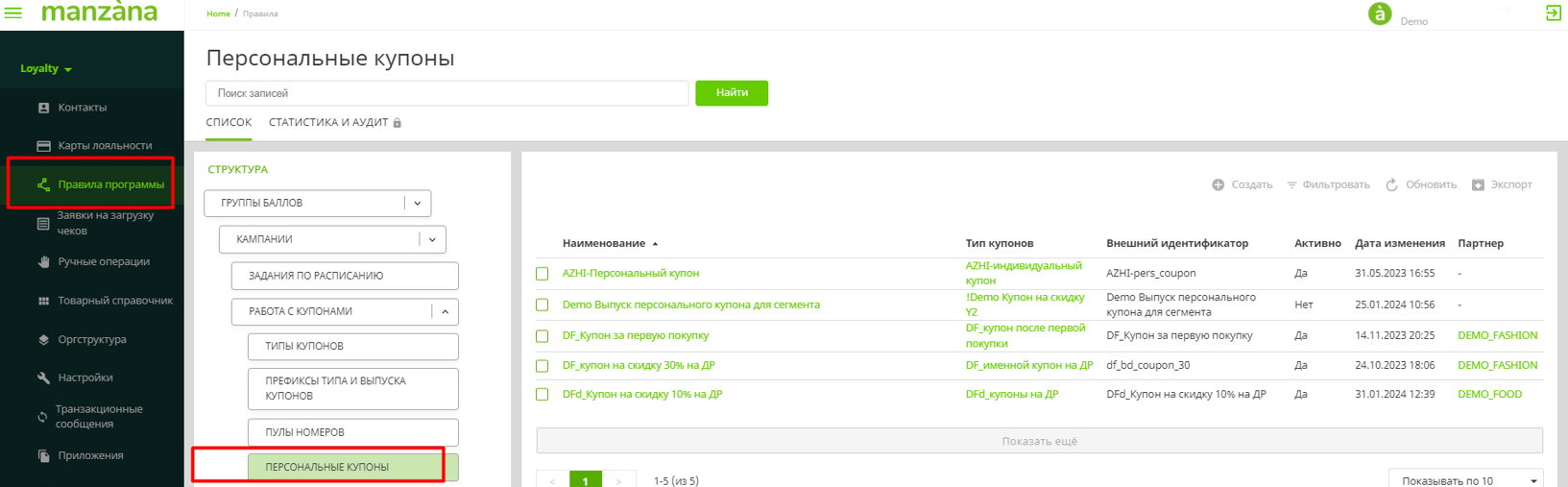Click the Настройки wrench icon
The image size is (1568, 487).
[43, 378]
